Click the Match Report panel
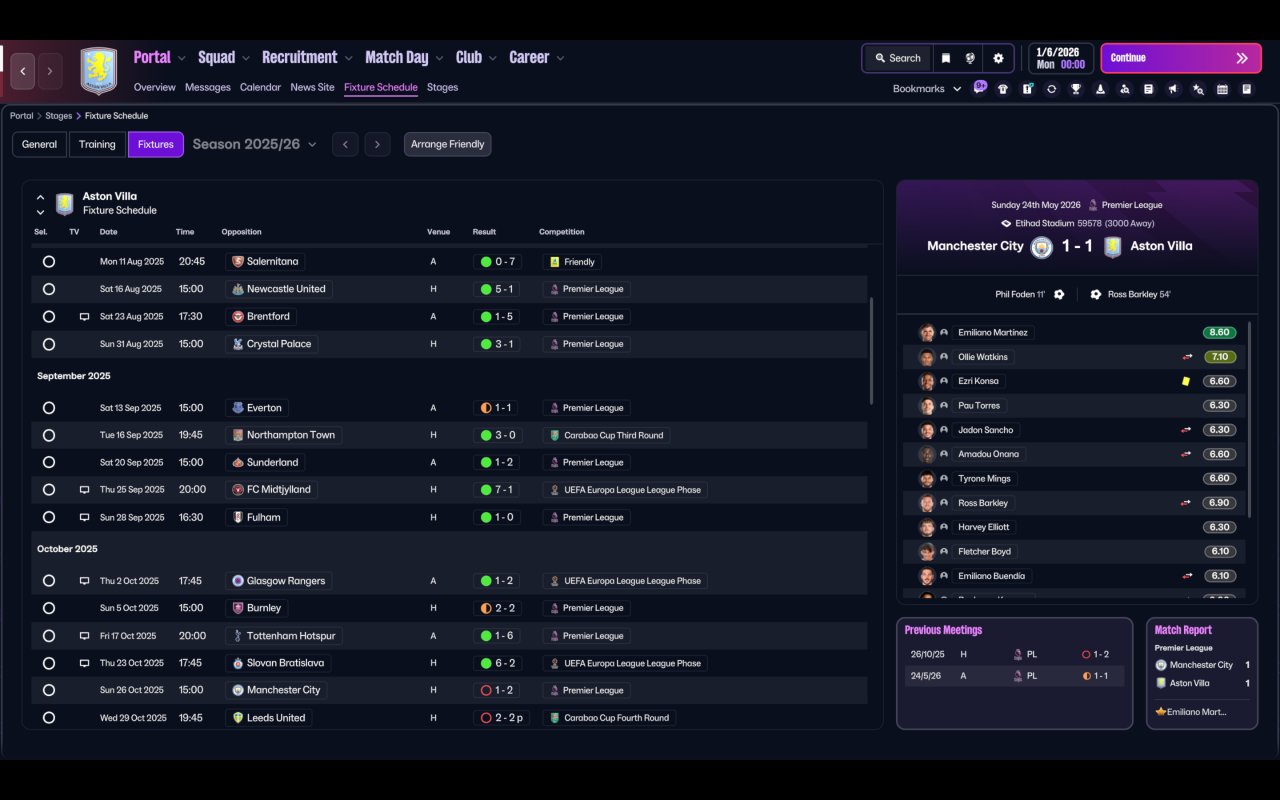 click(1201, 673)
